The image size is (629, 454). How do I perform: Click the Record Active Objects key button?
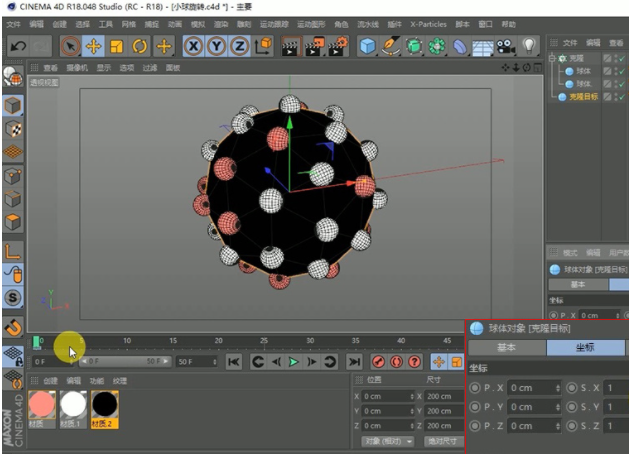point(378,362)
